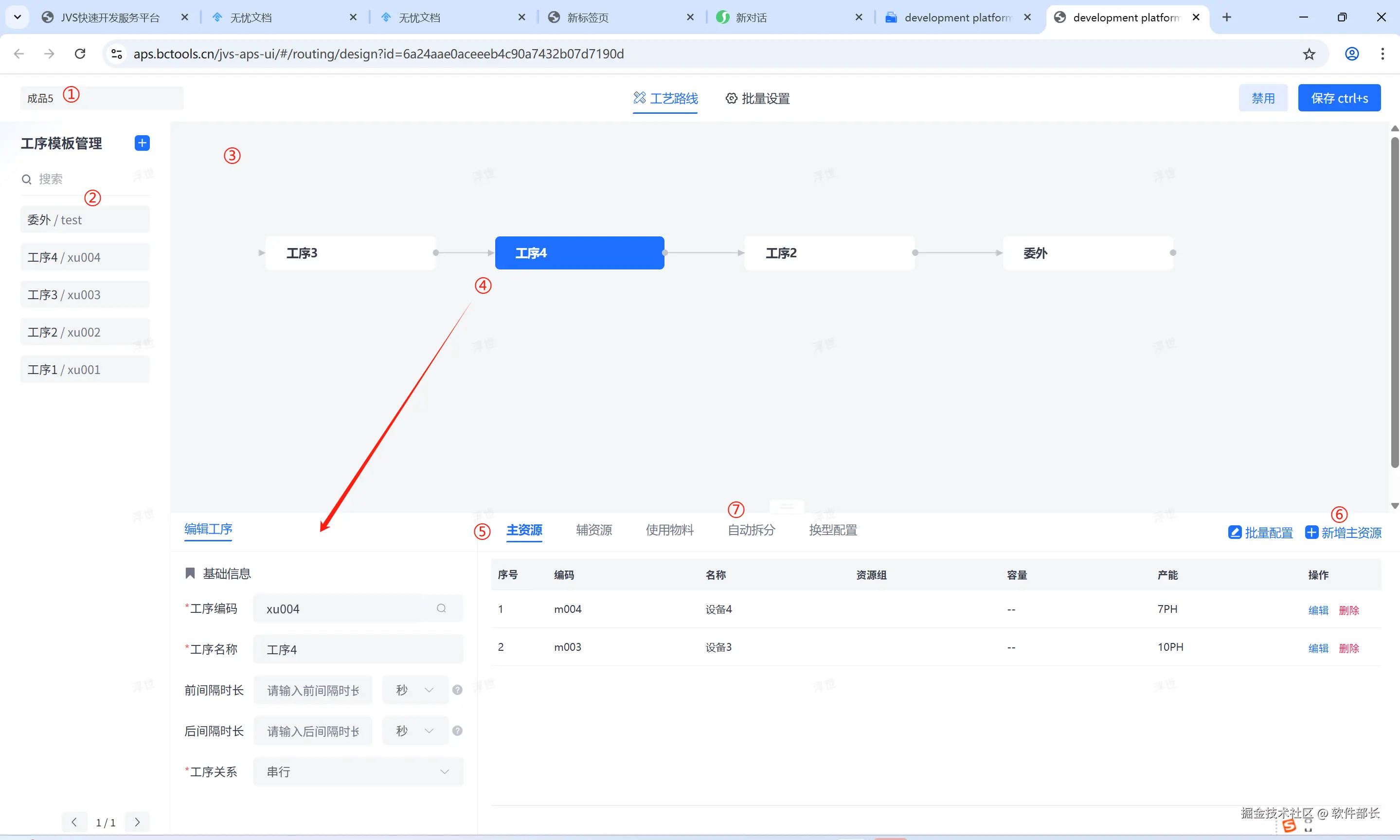Open the 自动拆分 tab
Image resolution: width=1400 pixels, height=840 pixels.
pos(751,530)
